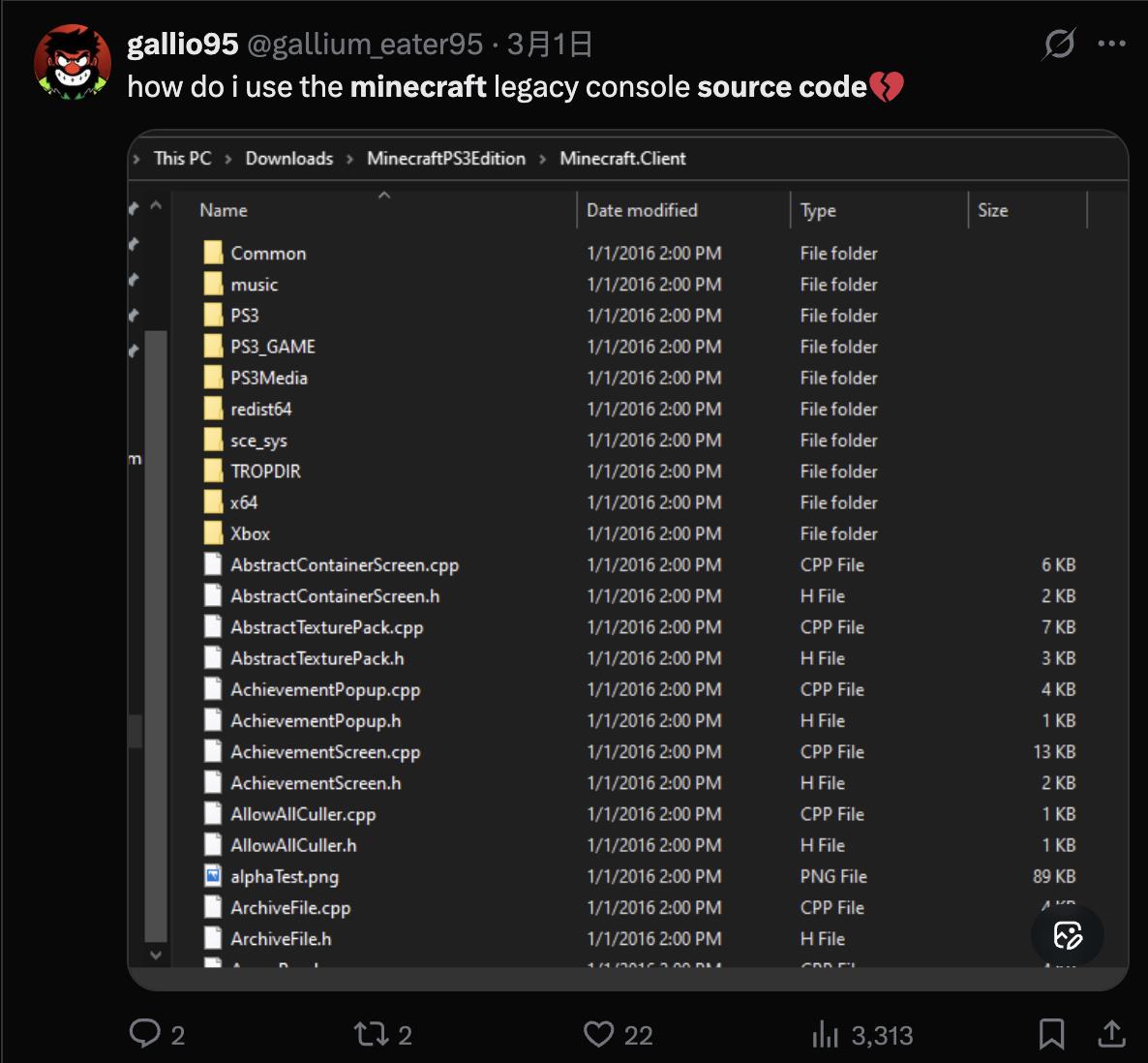Open the post date timestamp link
The width and height of the screenshot is (1148, 1063).
click(x=550, y=44)
